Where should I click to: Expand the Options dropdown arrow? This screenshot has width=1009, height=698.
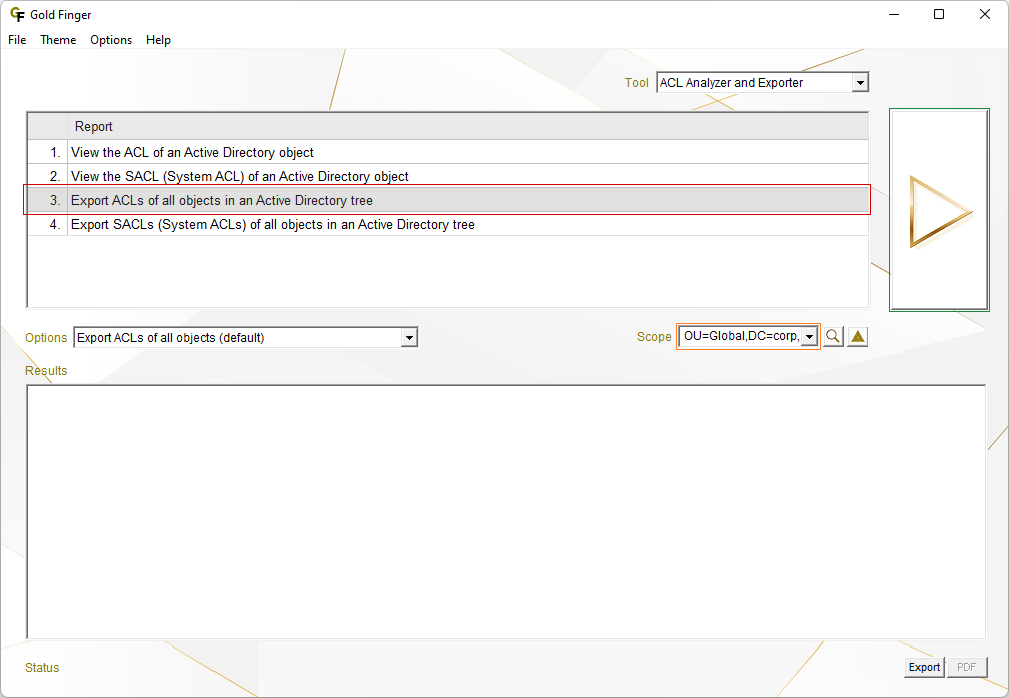pyautogui.click(x=409, y=337)
